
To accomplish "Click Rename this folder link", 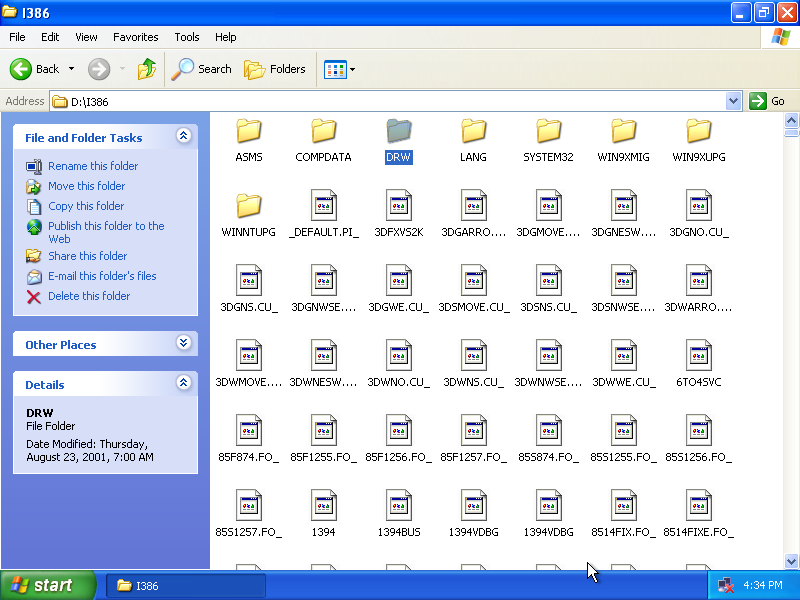I will [x=93, y=166].
